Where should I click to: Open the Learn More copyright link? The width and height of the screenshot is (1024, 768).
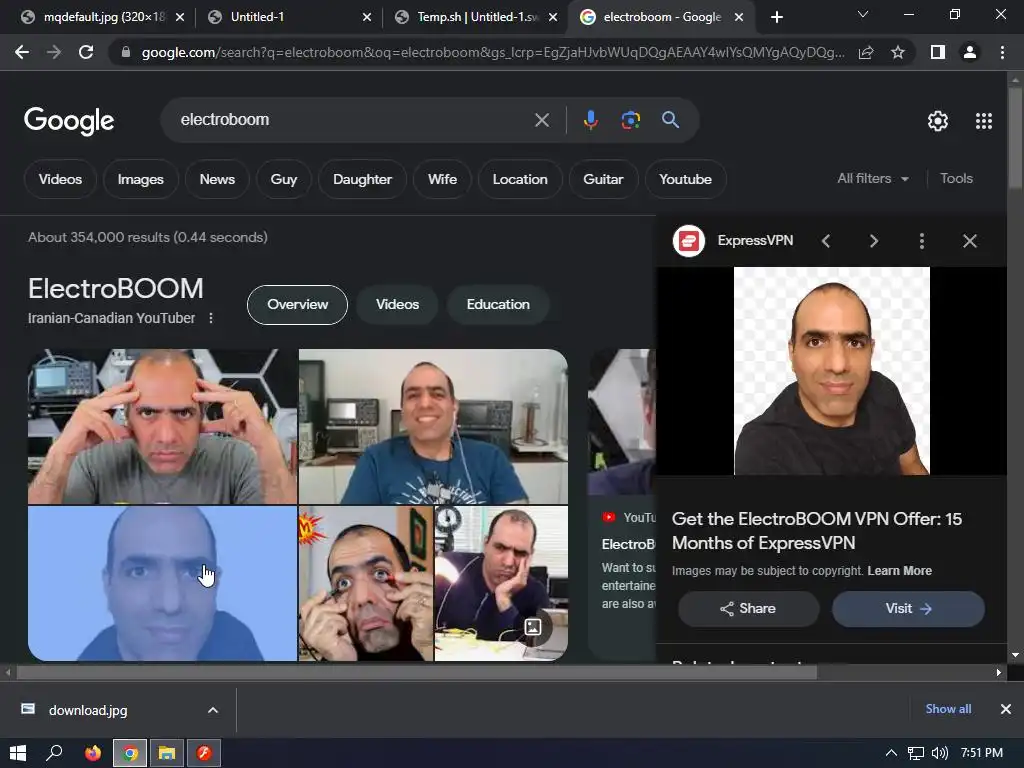[899, 571]
